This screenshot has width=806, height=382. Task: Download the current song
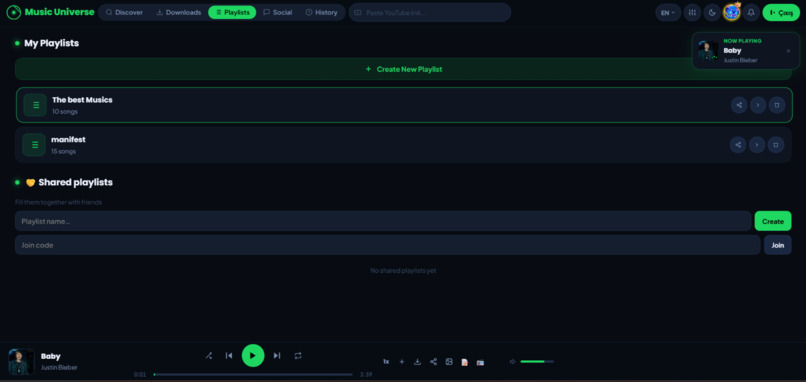pos(417,362)
